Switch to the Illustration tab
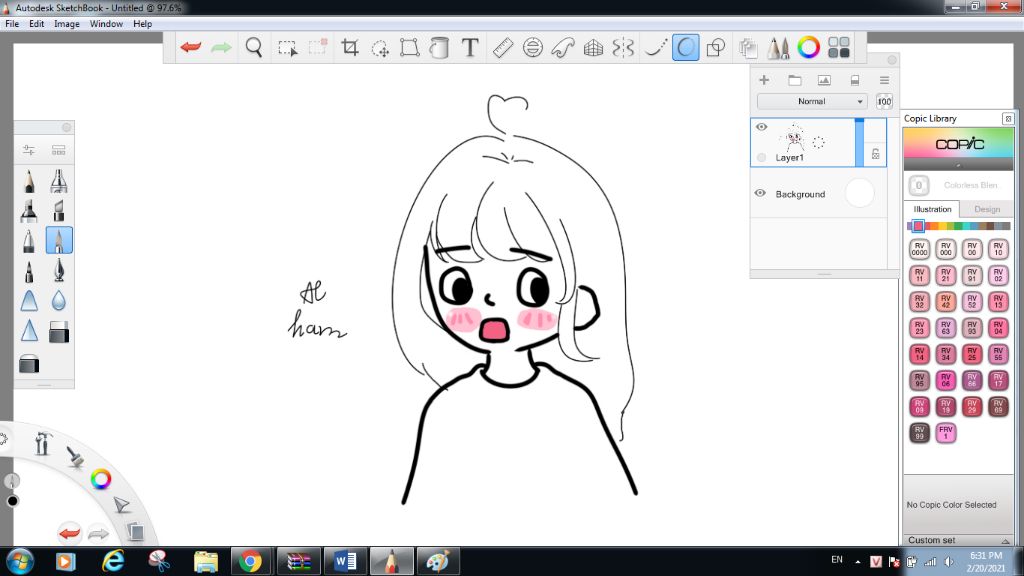This screenshot has height=576, width=1024. (x=932, y=209)
